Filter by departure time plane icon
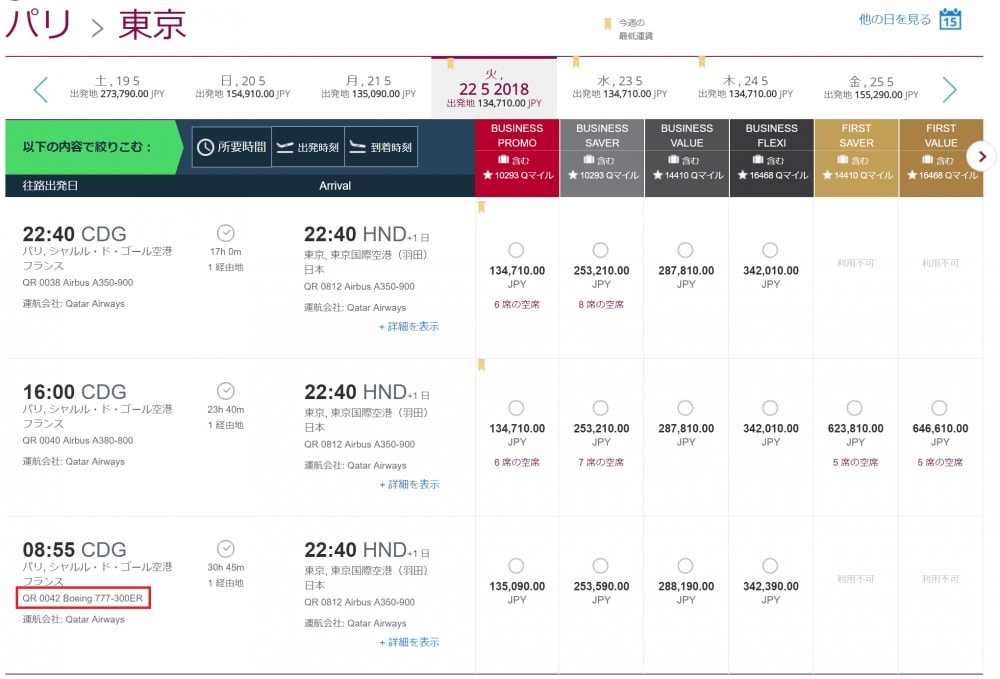 coord(285,147)
